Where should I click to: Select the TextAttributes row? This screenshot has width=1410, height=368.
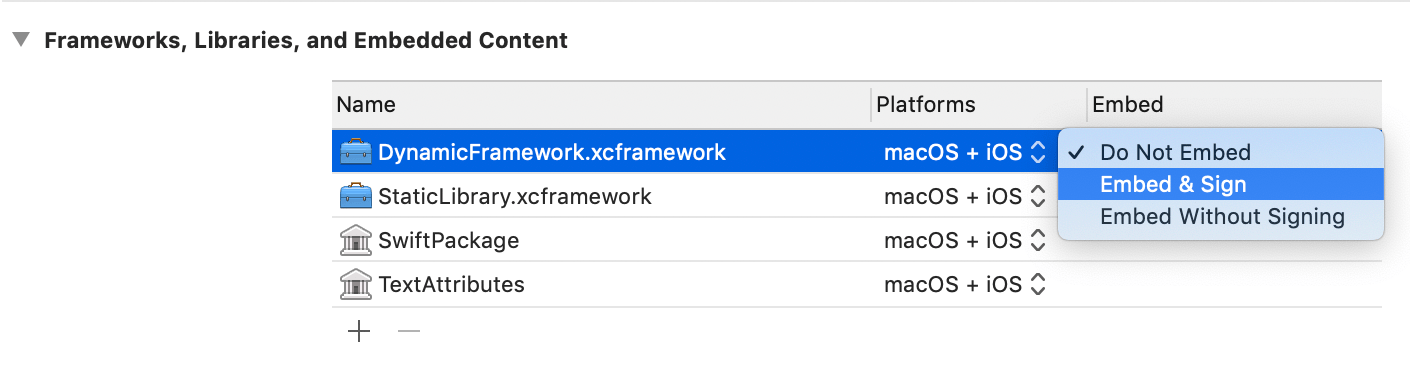857,284
